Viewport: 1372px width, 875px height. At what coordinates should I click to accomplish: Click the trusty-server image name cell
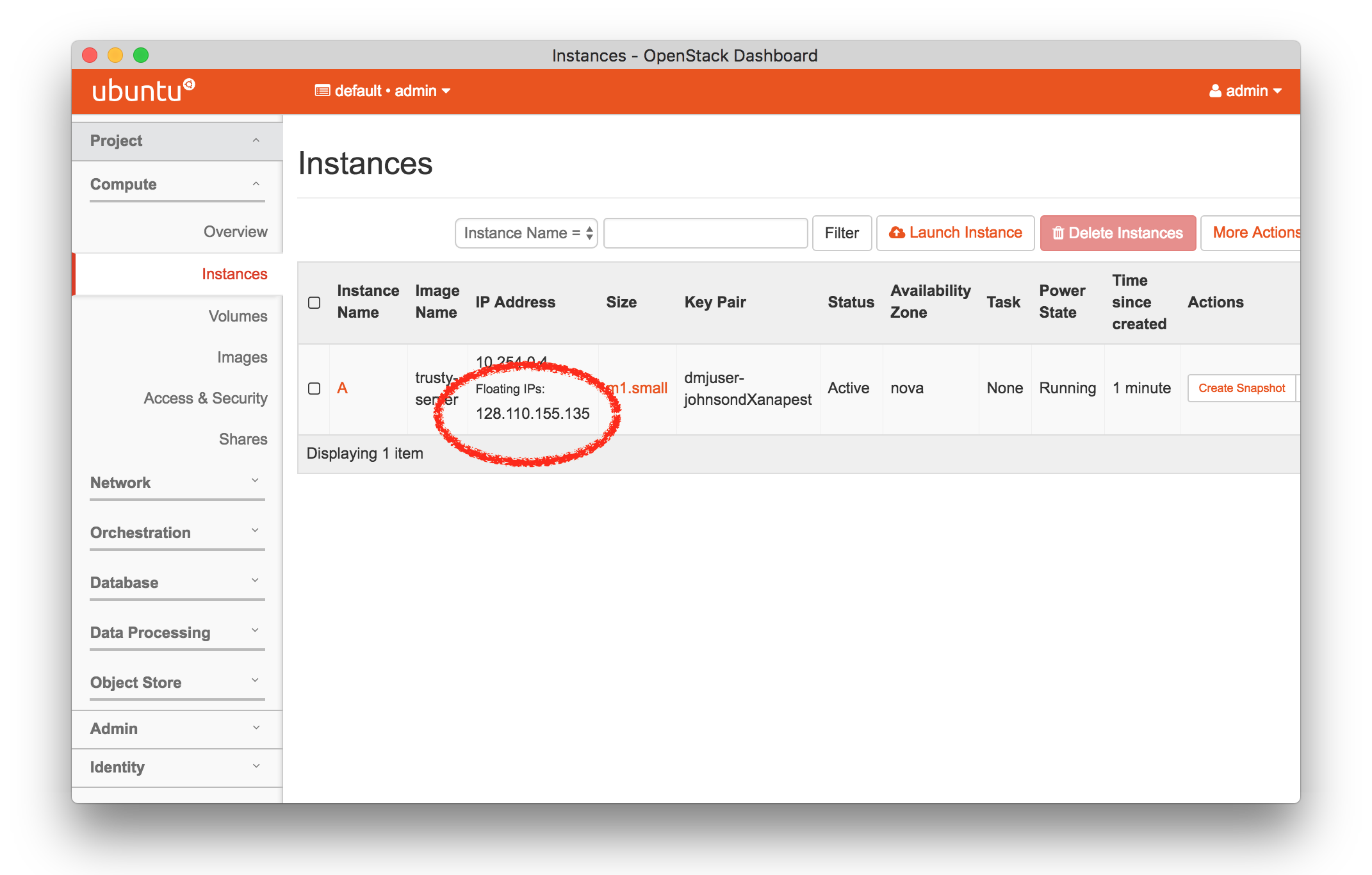tap(436, 389)
